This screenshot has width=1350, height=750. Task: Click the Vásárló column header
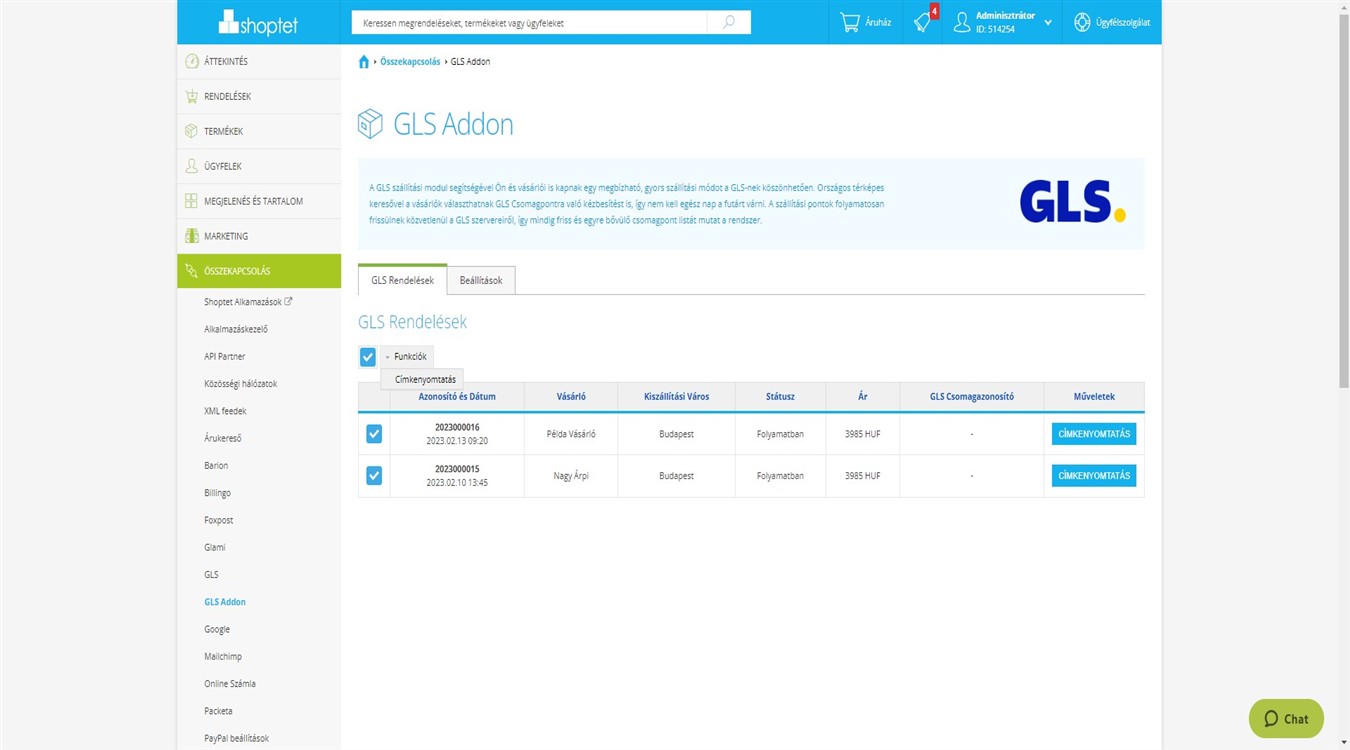tap(571, 396)
